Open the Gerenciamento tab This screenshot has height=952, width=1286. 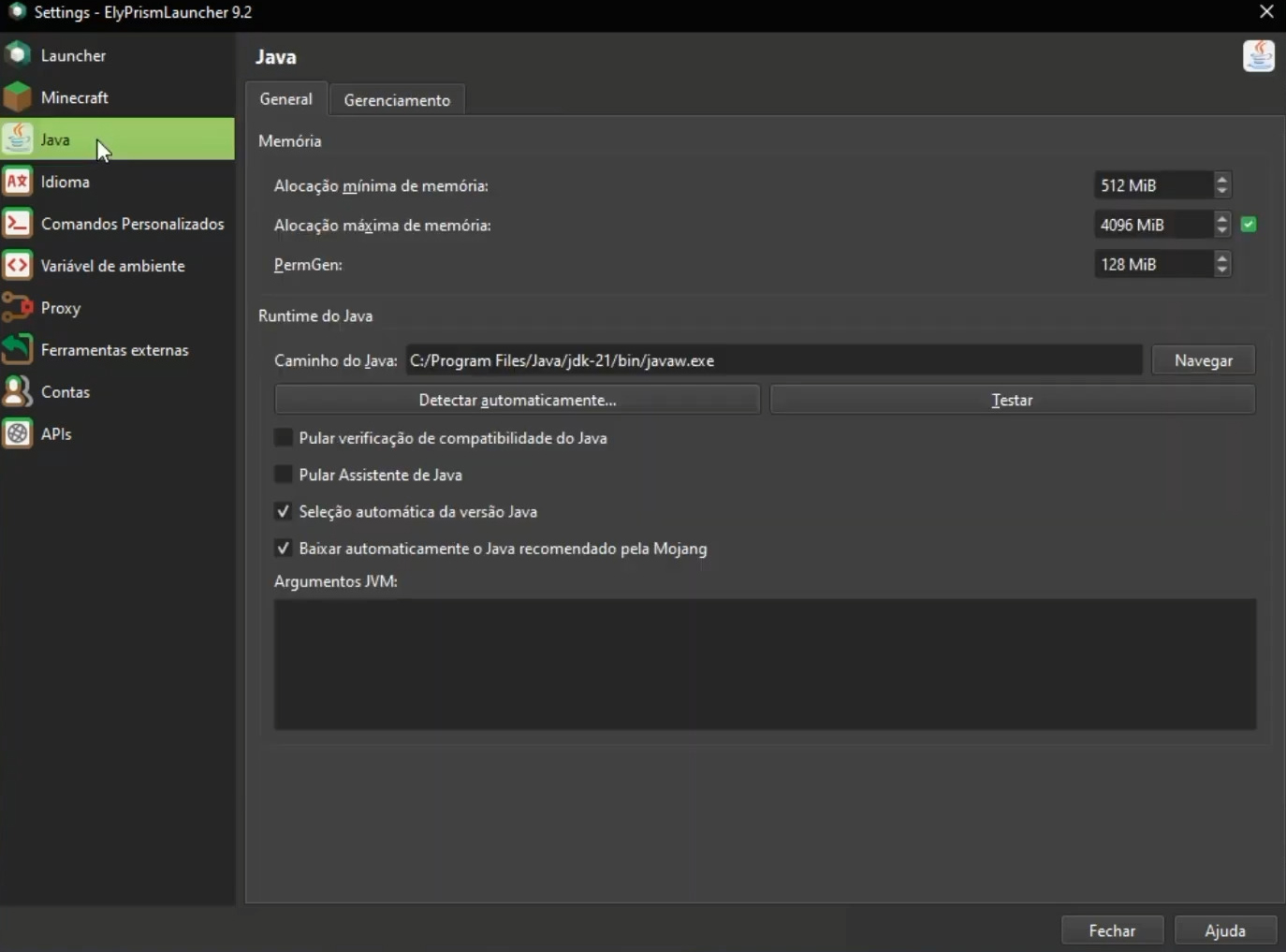[397, 100]
